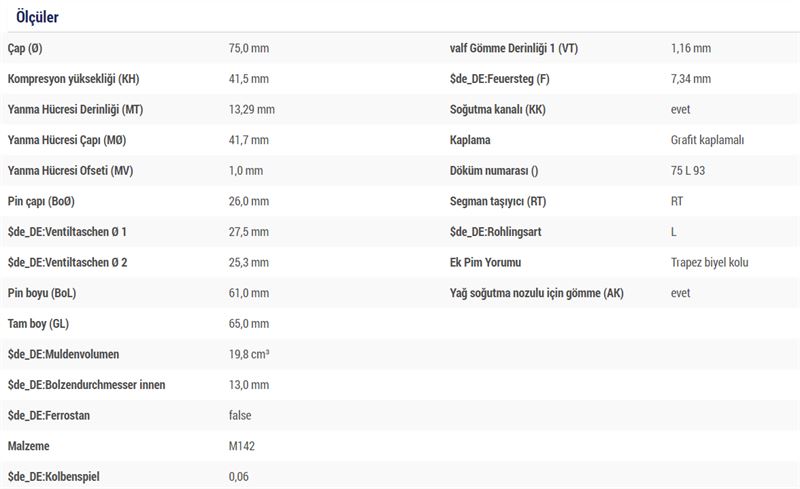The height and width of the screenshot is (489, 800).
Task: Click the 13,29 mm combustion depth value
Action: (252, 110)
